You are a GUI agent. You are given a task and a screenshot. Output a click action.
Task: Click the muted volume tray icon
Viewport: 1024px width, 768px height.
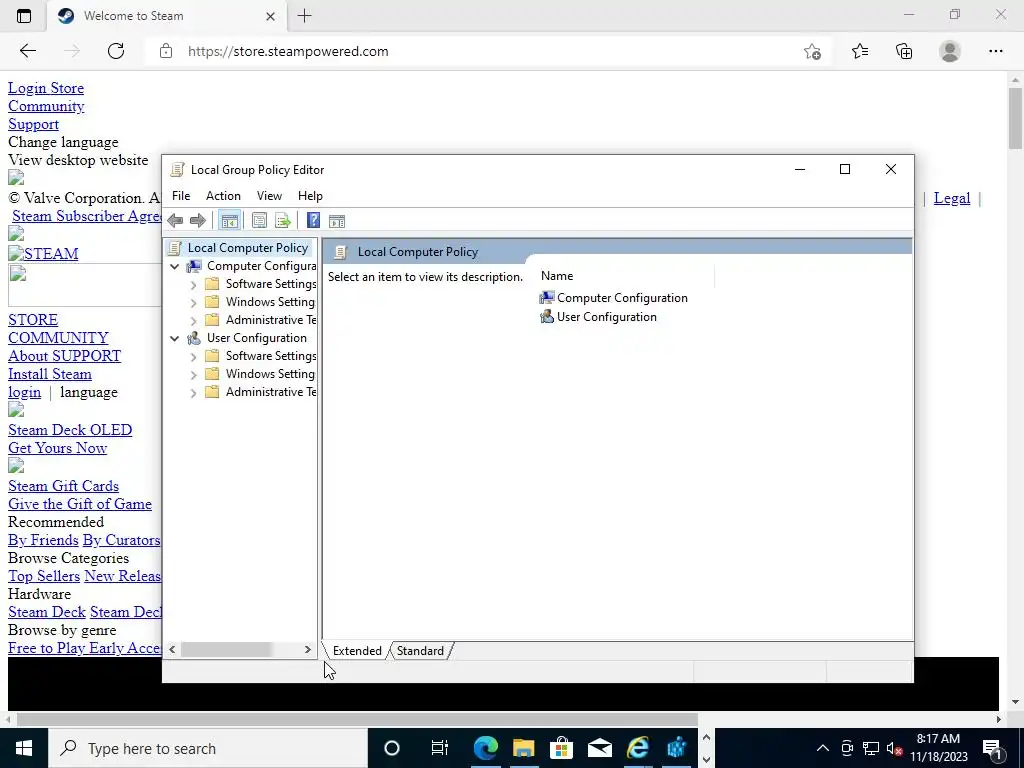894,748
